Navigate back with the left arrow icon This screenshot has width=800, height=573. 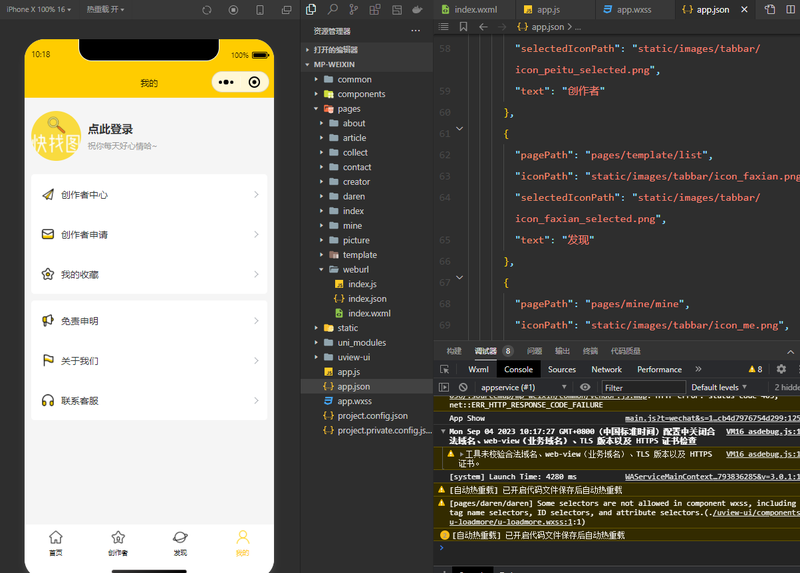pyautogui.click(x=483, y=27)
